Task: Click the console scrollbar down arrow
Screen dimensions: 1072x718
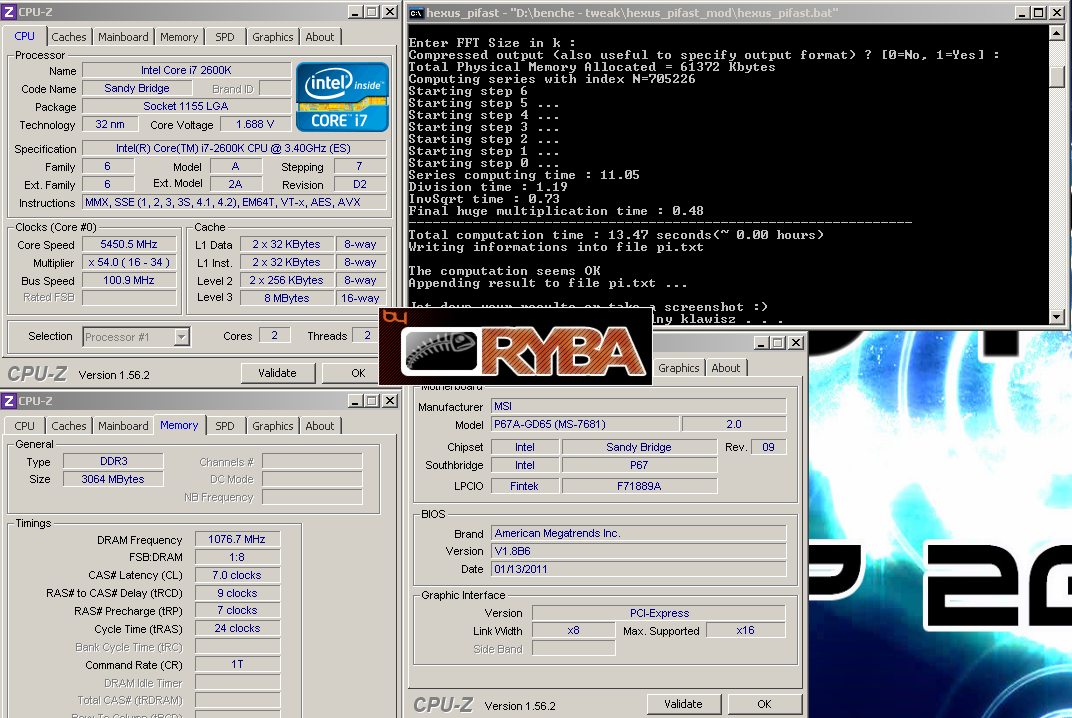Action: pos(1057,317)
